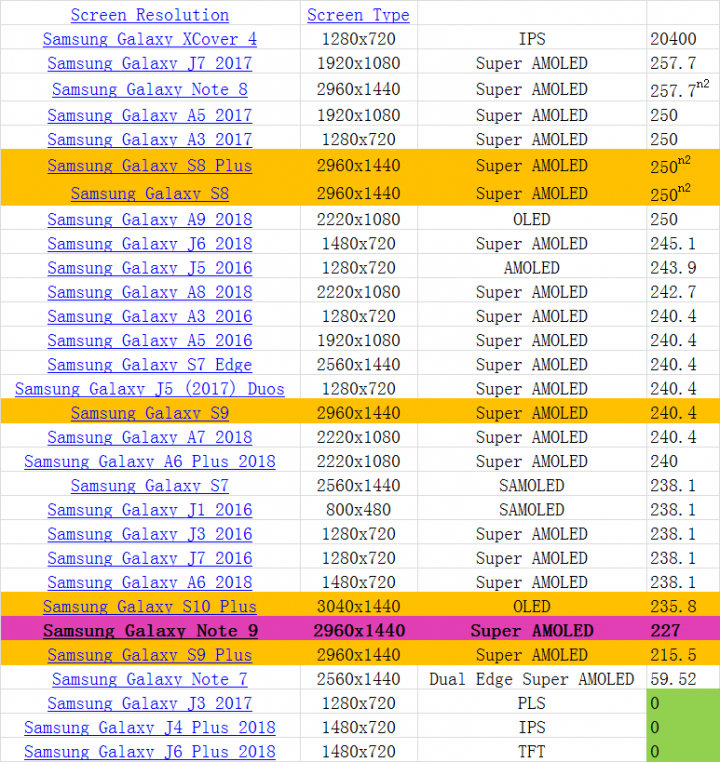Open Samsung Galaxy J4 Plus 2018 link
The image size is (720, 762).
click(150, 727)
